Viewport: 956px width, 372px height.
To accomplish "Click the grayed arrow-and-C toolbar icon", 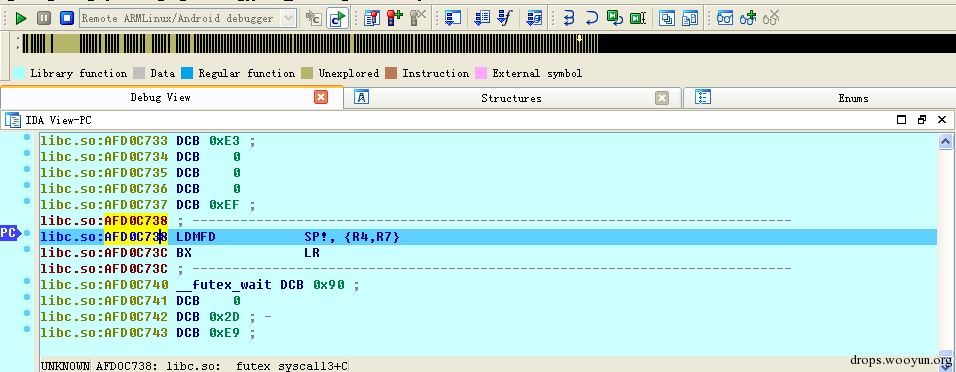I will [313, 18].
